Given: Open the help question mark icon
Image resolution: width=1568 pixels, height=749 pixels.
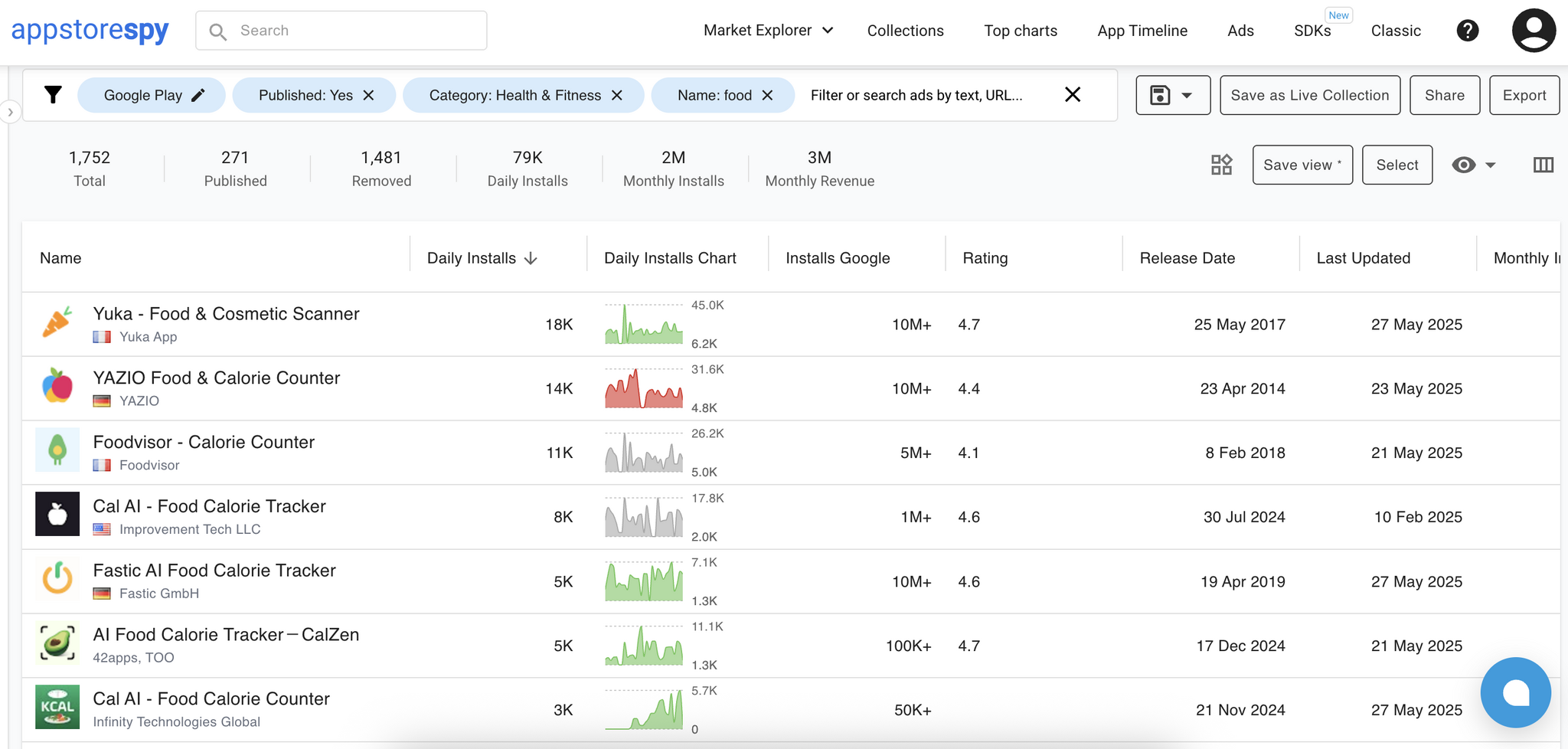Looking at the screenshot, I should coord(1467,31).
